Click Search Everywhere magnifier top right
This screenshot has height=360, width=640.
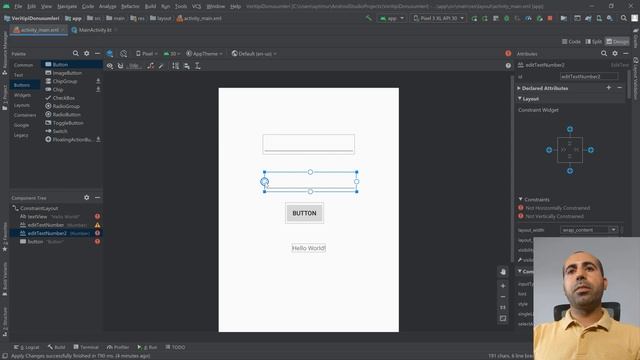click(x=624, y=18)
